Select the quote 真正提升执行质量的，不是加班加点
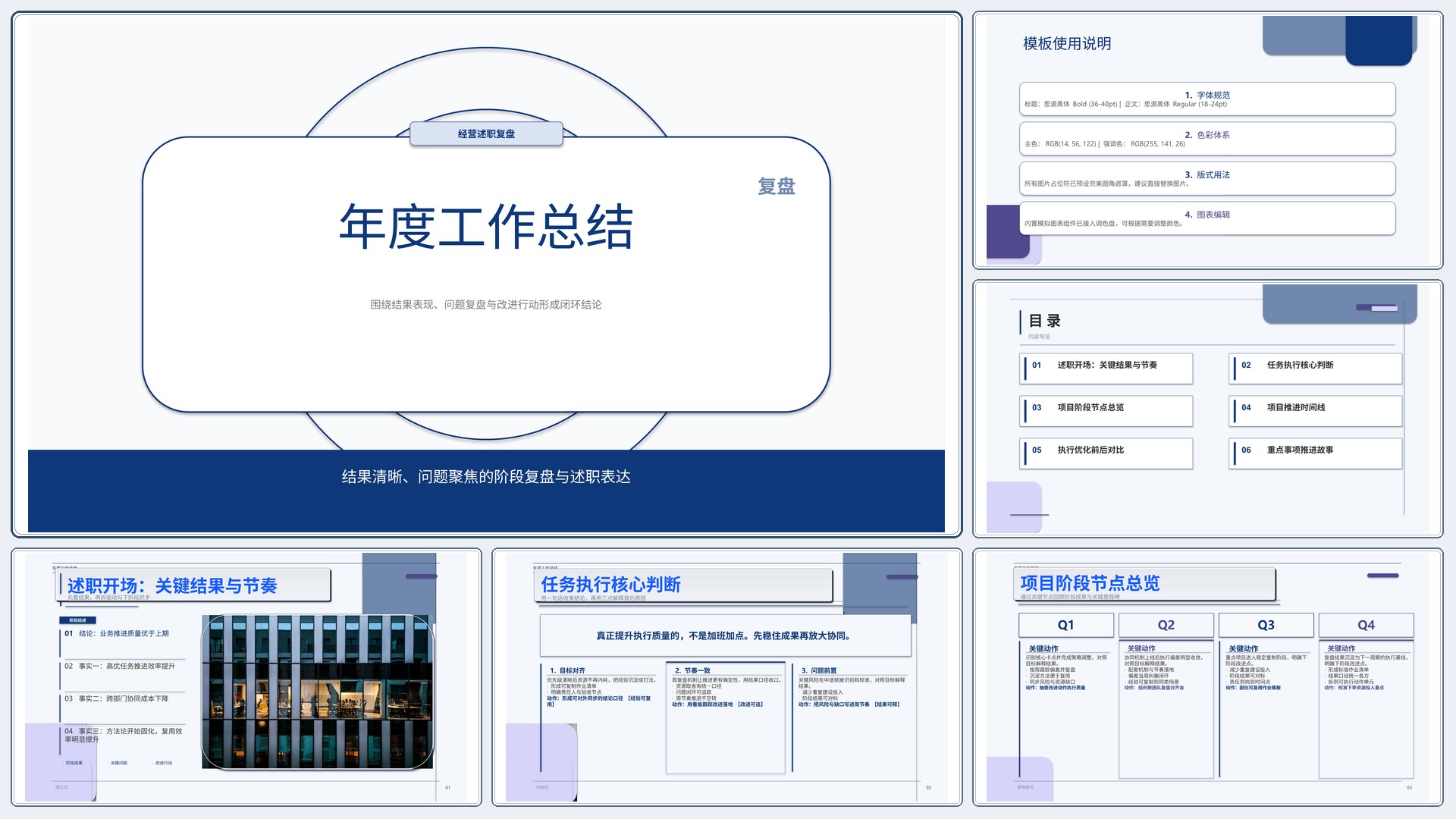The height and width of the screenshot is (819, 1456). coord(725,636)
